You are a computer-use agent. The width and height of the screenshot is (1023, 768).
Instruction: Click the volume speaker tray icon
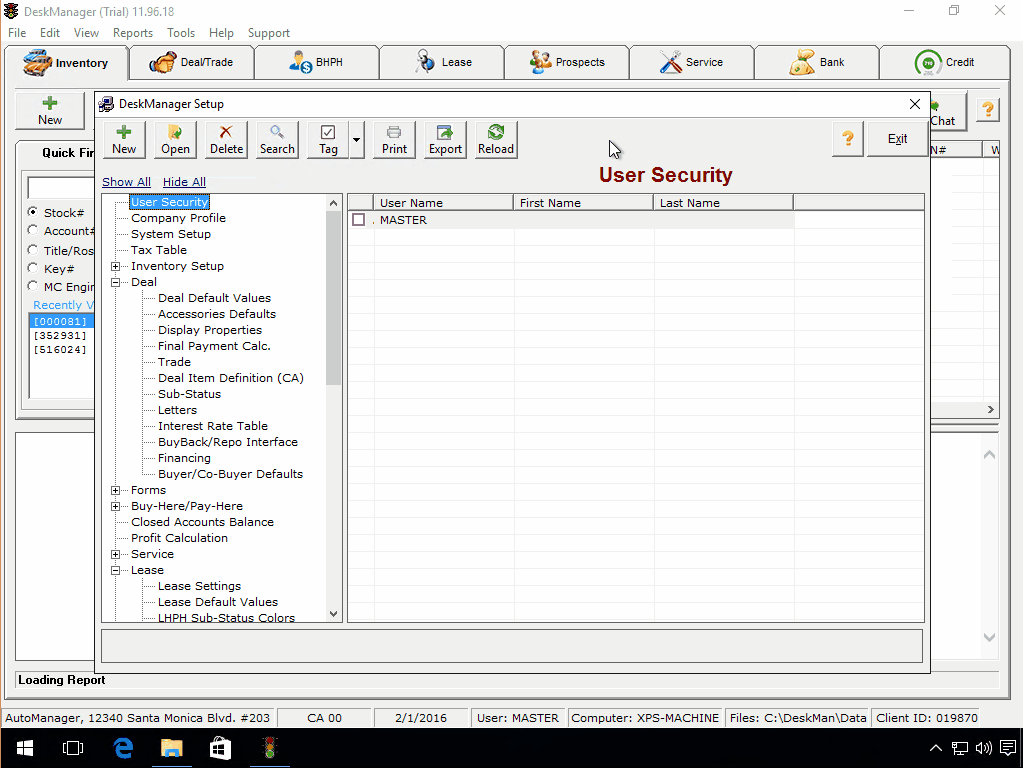[x=984, y=748]
